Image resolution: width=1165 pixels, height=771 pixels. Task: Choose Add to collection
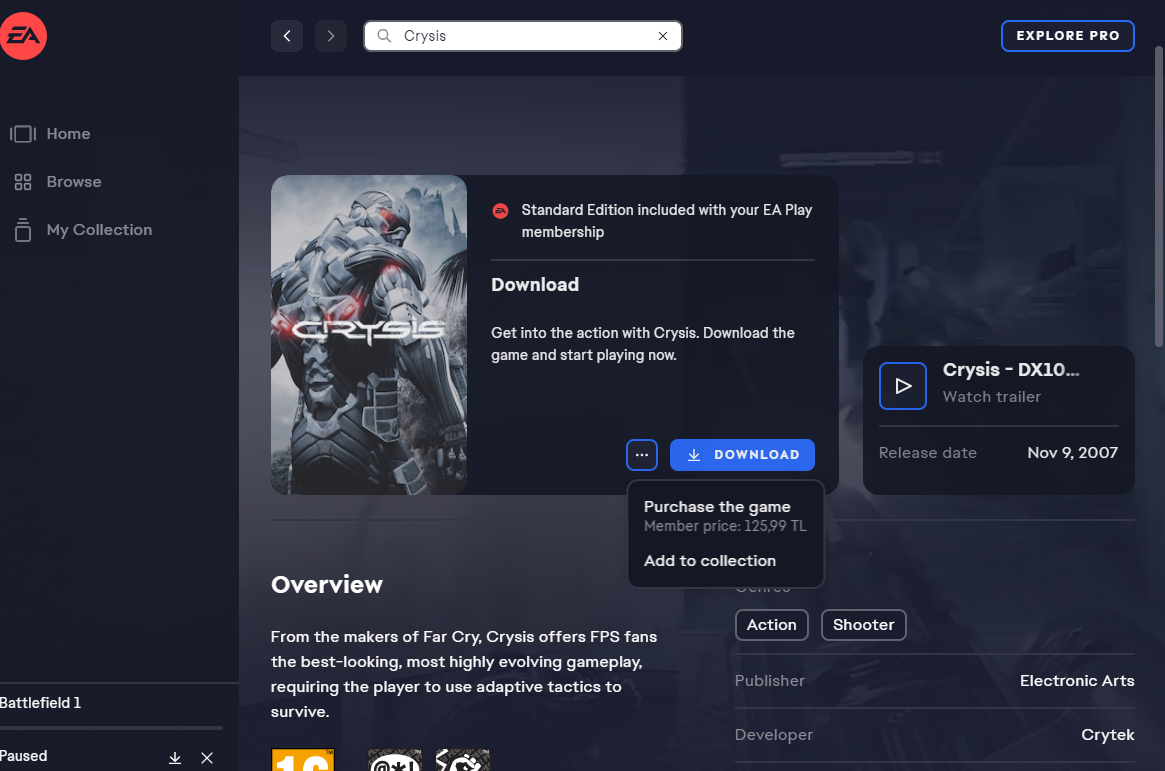coord(710,561)
